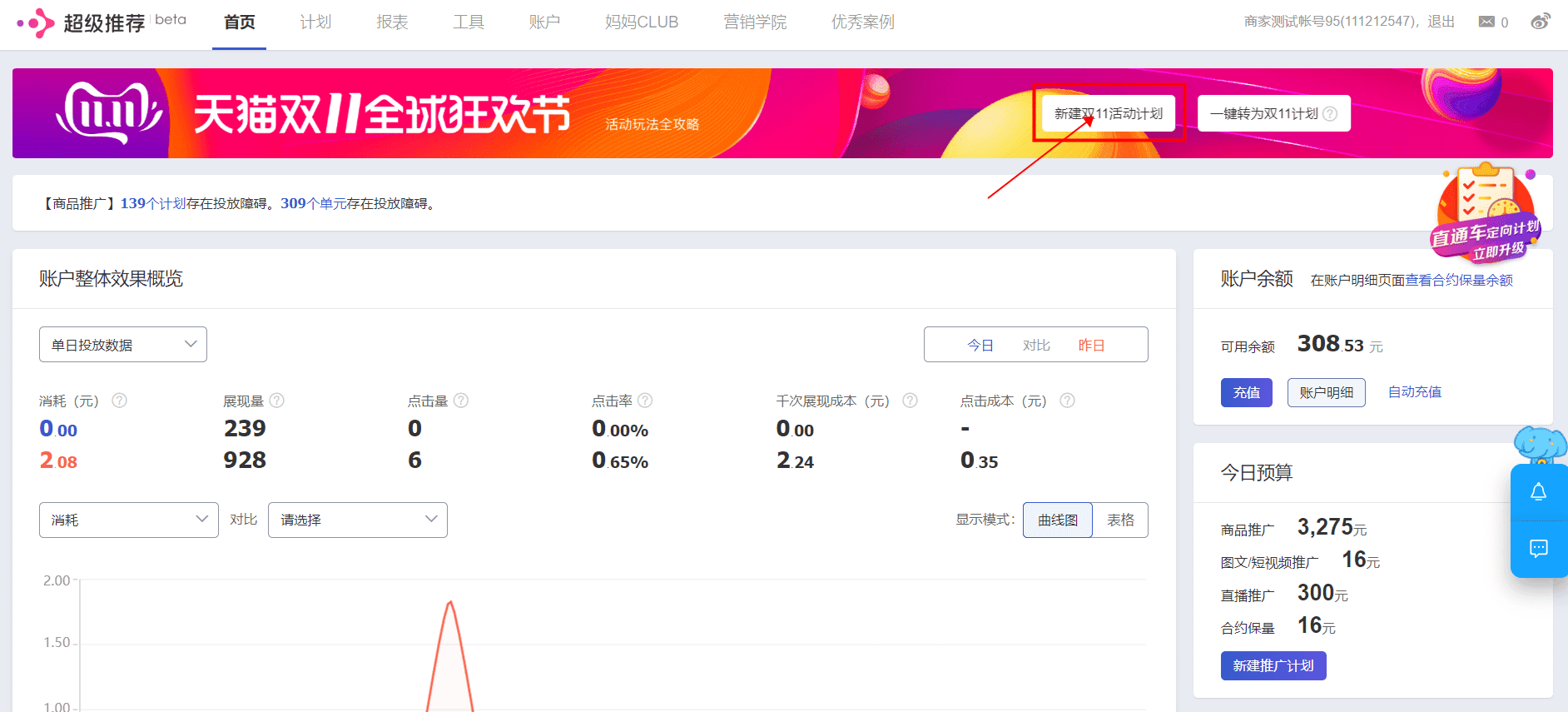Switch display mode to 表格
Image resolution: width=1568 pixels, height=712 pixels.
1120,520
